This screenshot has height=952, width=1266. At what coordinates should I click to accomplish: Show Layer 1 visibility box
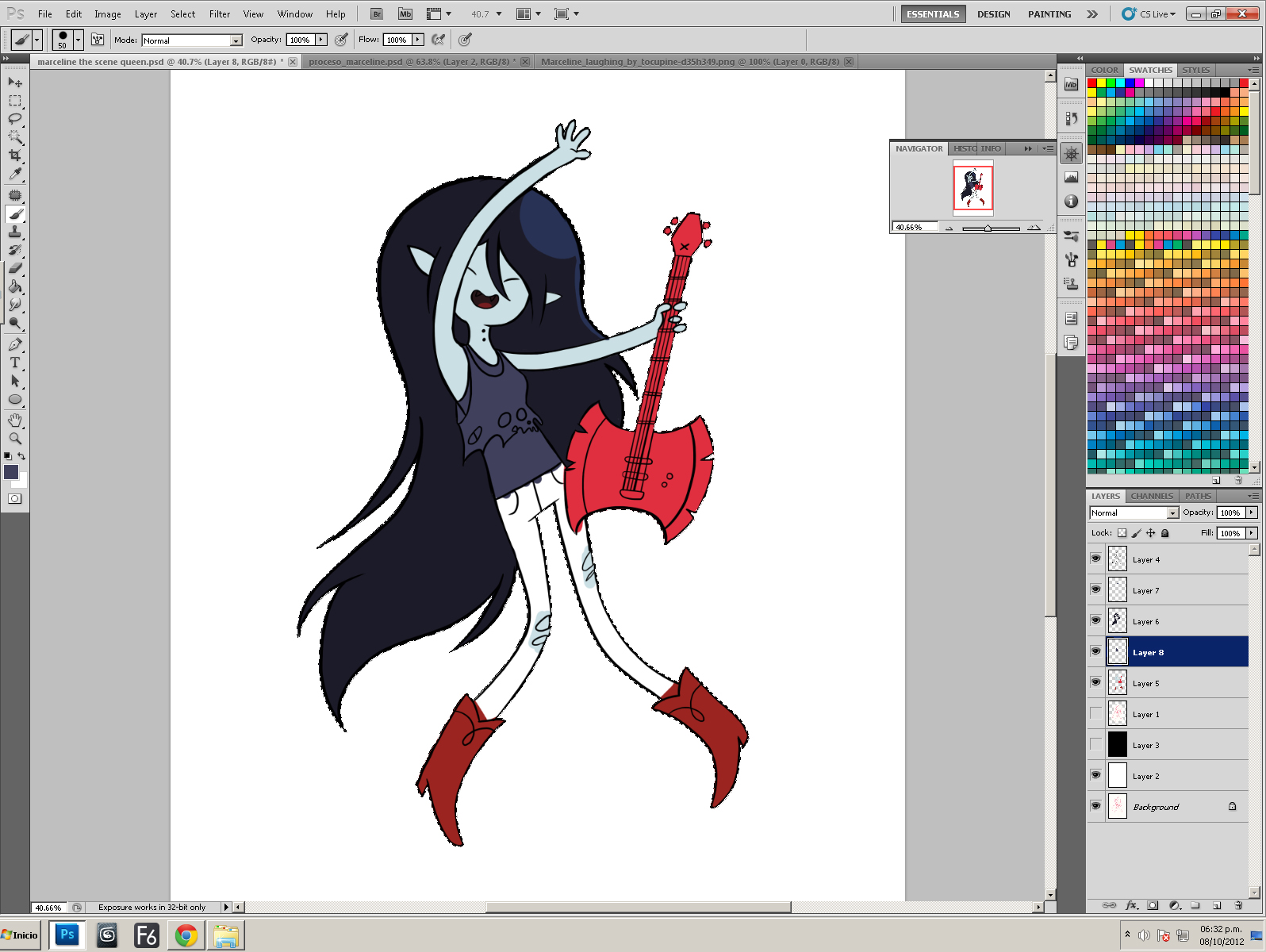tap(1095, 713)
